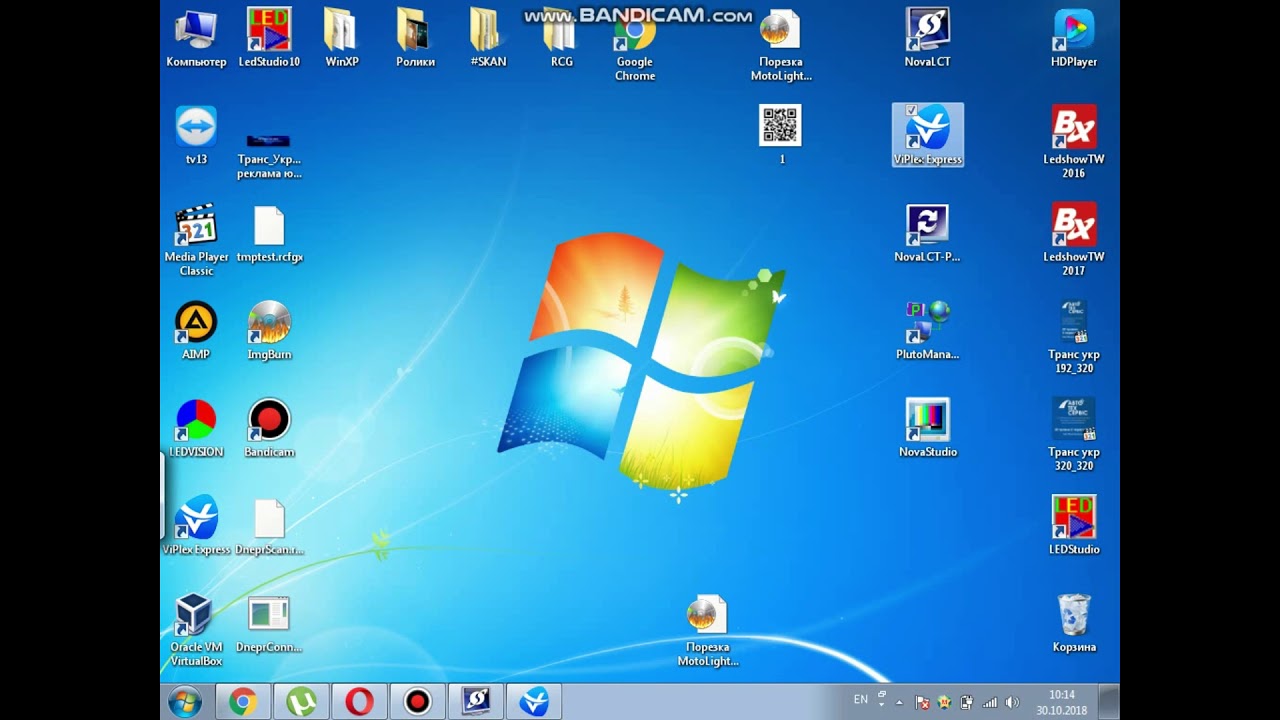This screenshot has height=720, width=1280.
Task: Select the Транс укр 192_320 file
Action: [1074, 337]
